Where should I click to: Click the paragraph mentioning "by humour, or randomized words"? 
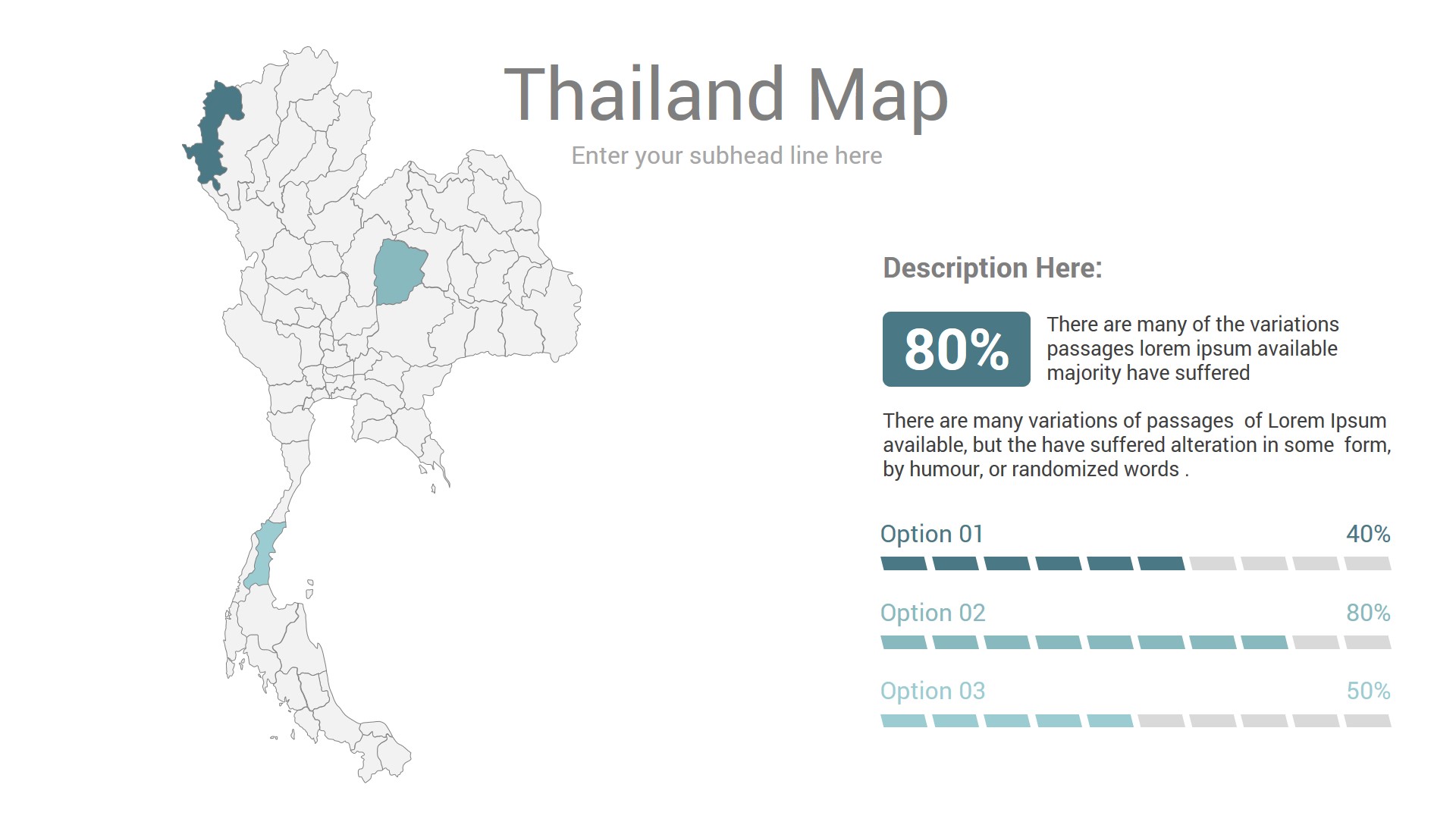click(x=1136, y=445)
